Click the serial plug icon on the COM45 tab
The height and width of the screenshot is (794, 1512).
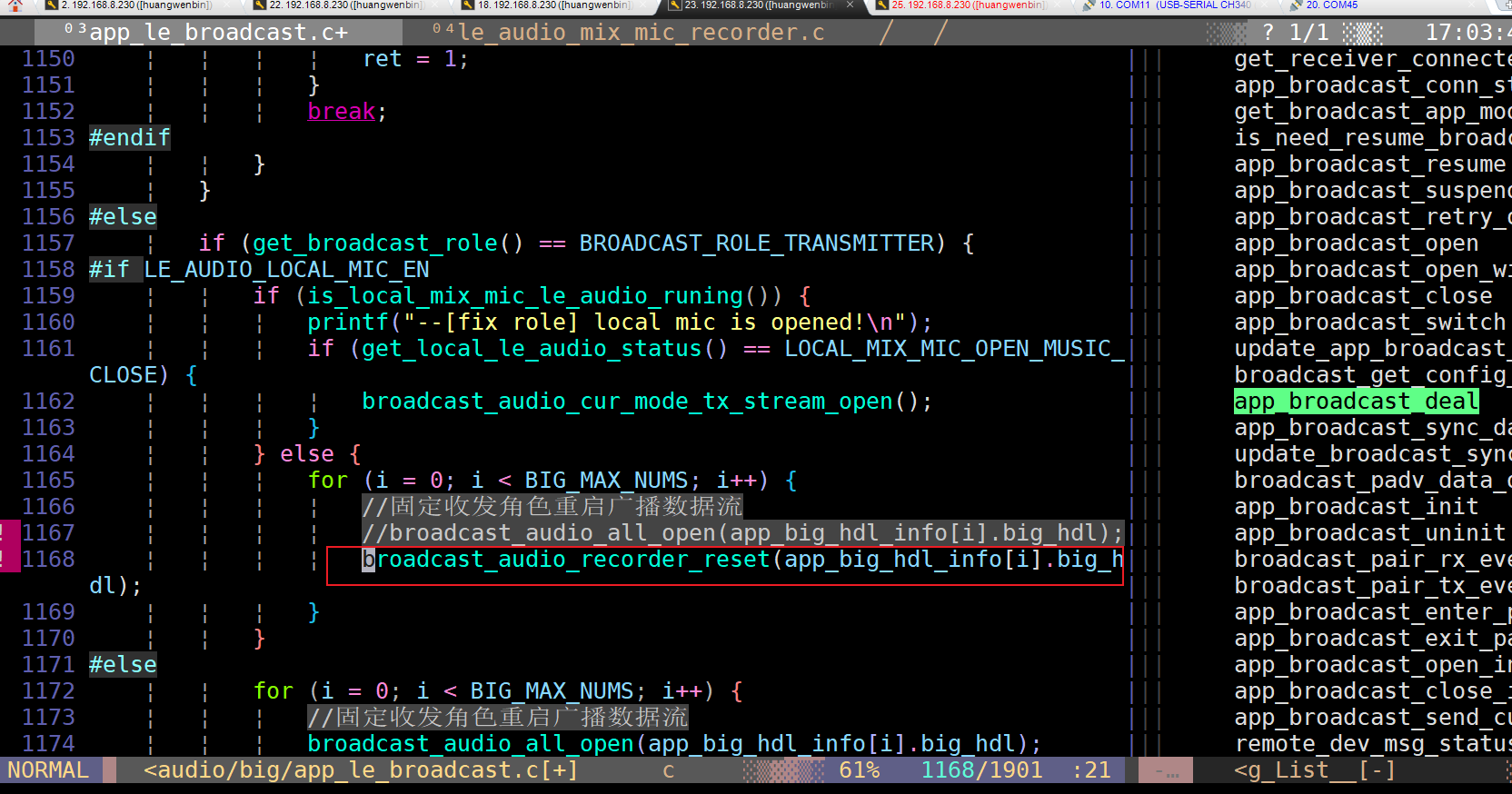click(x=1297, y=5)
